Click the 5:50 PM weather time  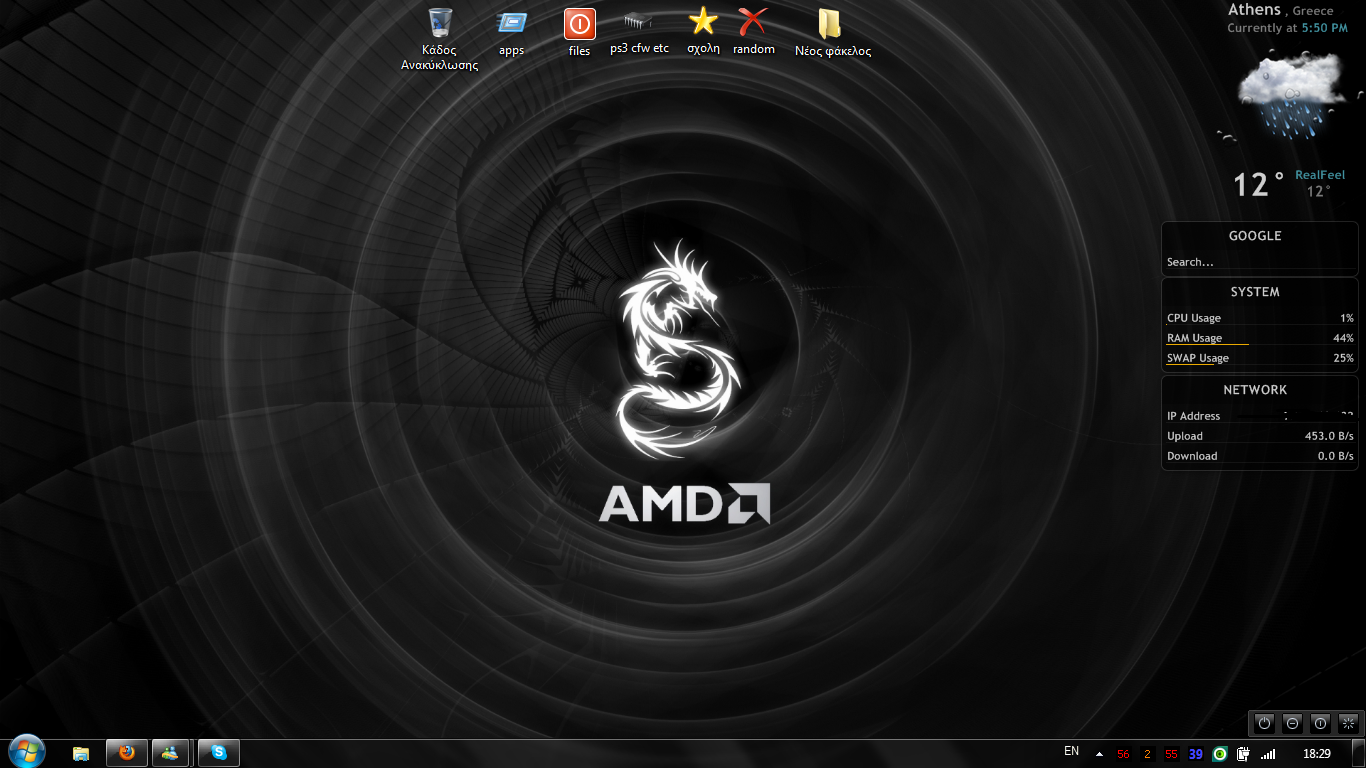pyautogui.click(x=1325, y=28)
